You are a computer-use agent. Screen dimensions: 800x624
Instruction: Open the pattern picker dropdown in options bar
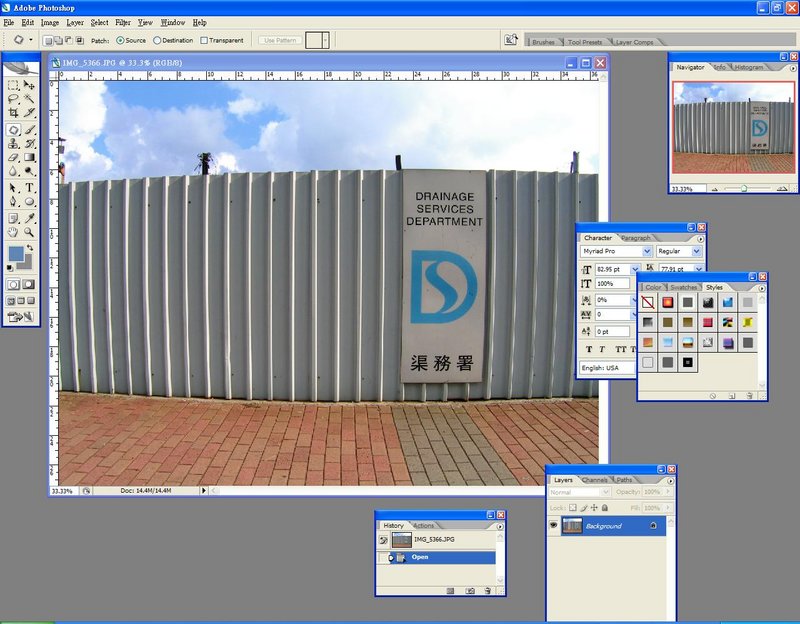click(325, 40)
